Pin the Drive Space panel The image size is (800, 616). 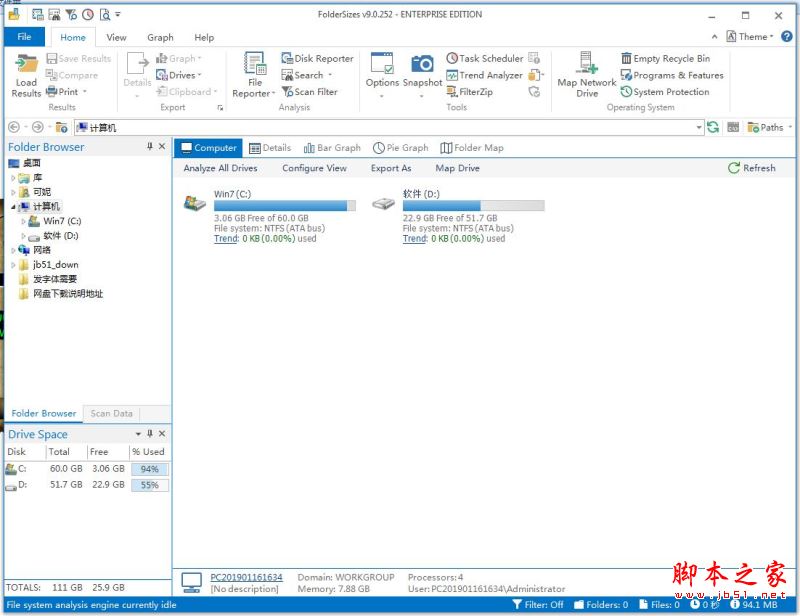(149, 433)
